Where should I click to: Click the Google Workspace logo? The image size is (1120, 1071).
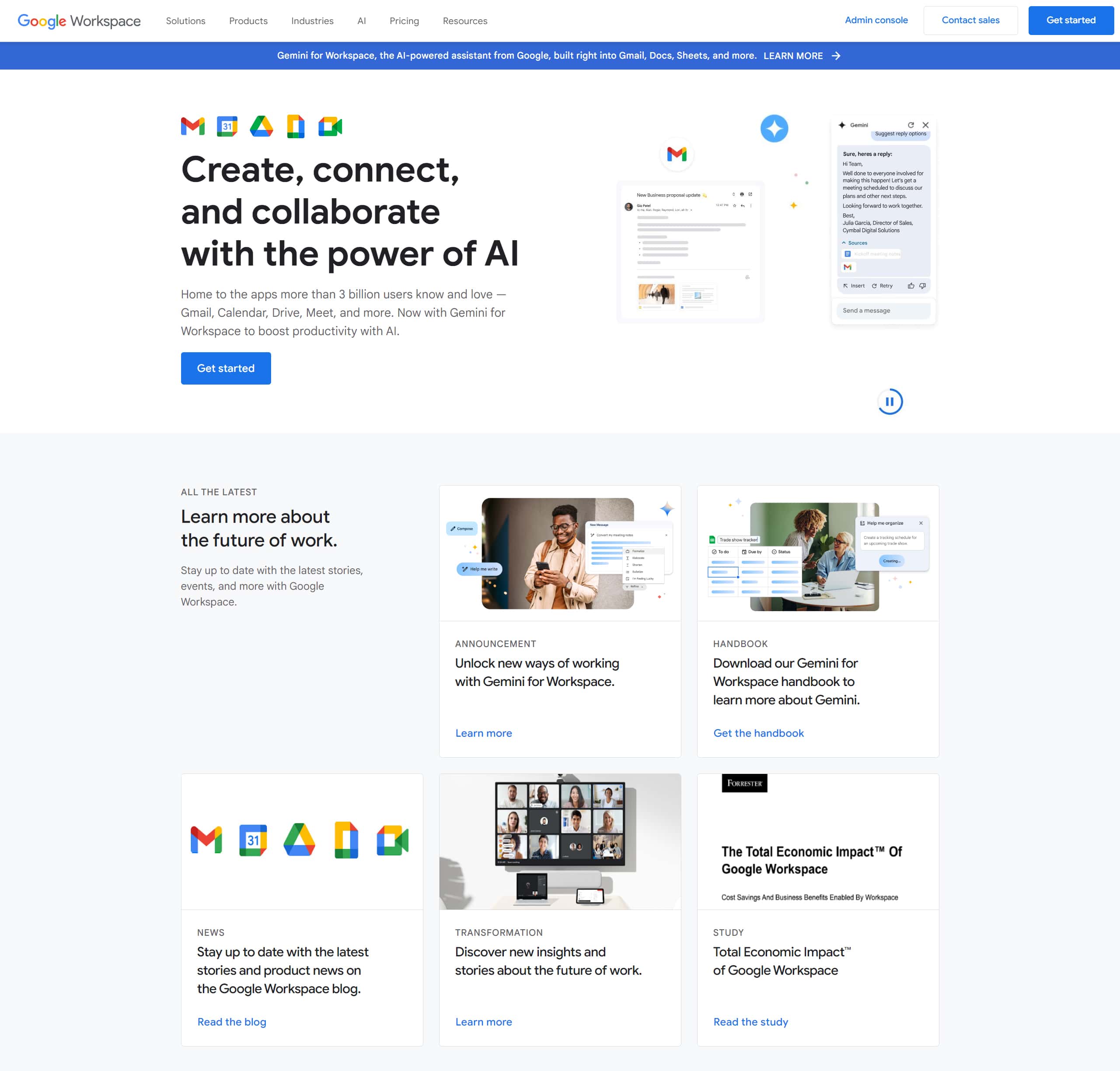79,21
